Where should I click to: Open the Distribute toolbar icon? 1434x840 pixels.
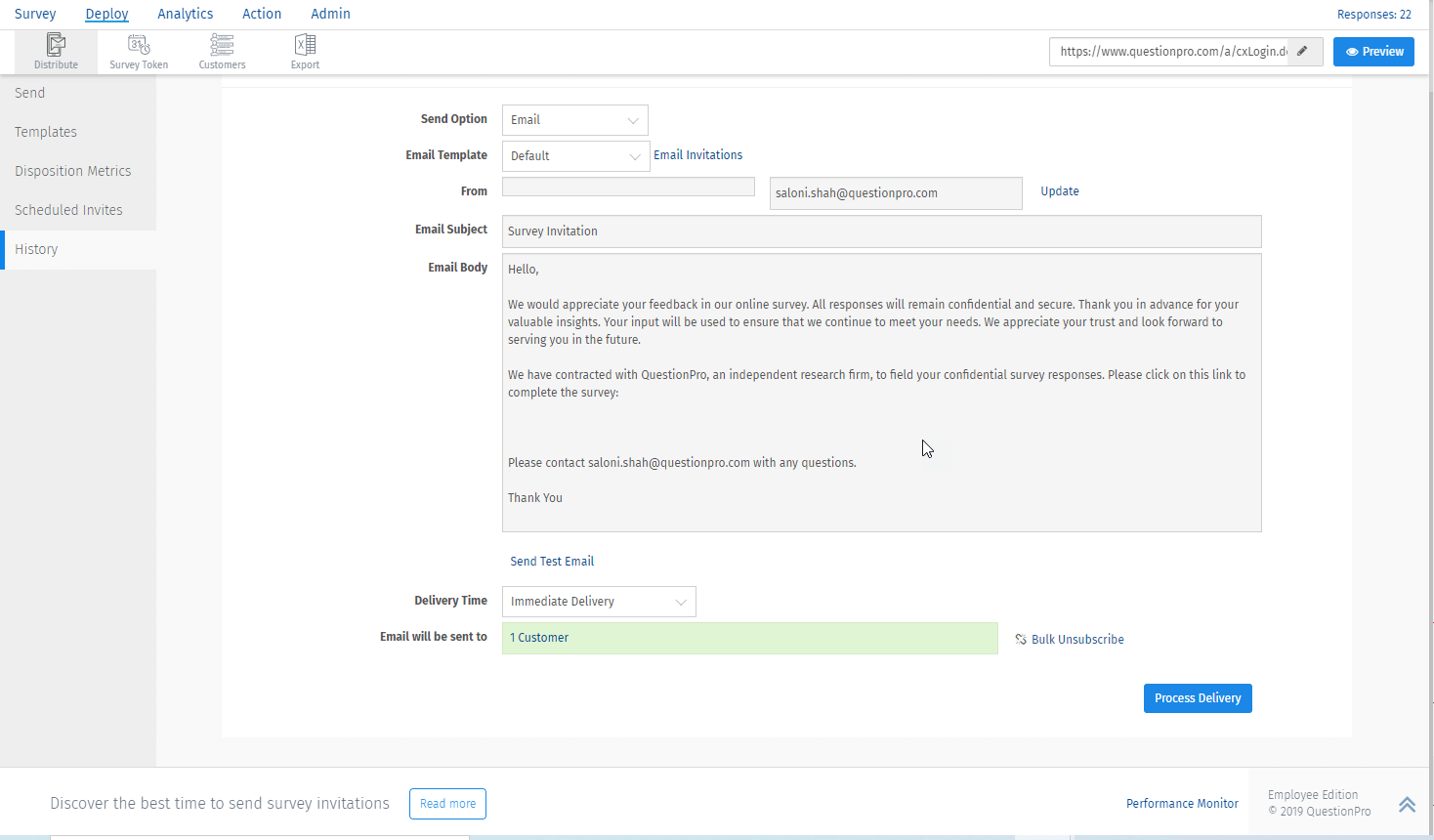coord(56,45)
